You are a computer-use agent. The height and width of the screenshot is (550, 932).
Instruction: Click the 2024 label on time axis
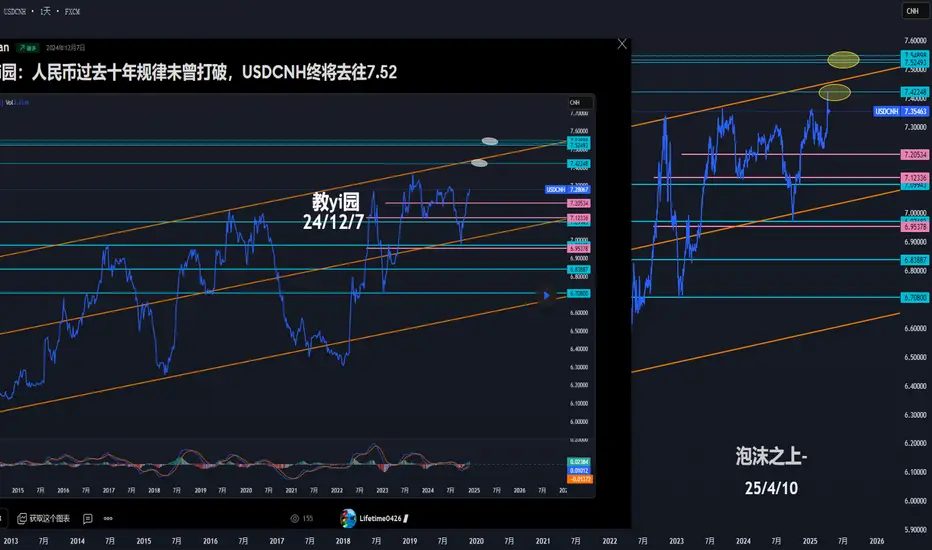click(743, 541)
